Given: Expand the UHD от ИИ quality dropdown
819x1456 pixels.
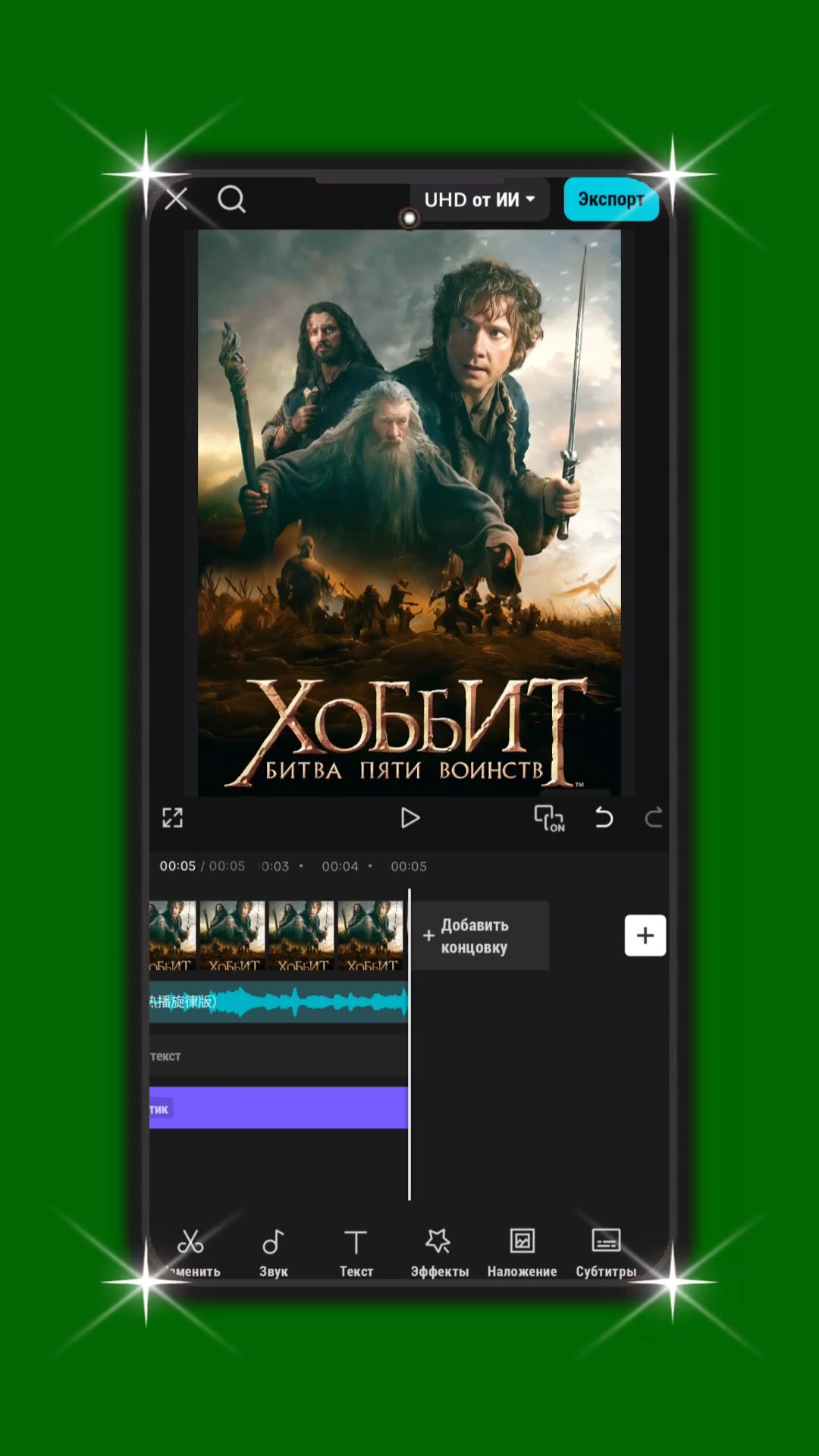Looking at the screenshot, I should 479,200.
